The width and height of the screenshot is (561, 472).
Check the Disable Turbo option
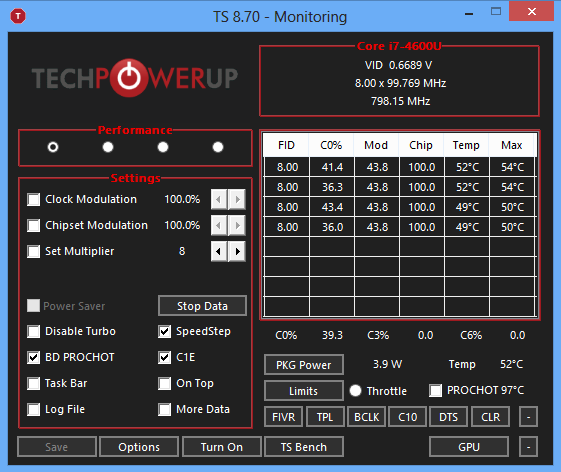(34, 331)
